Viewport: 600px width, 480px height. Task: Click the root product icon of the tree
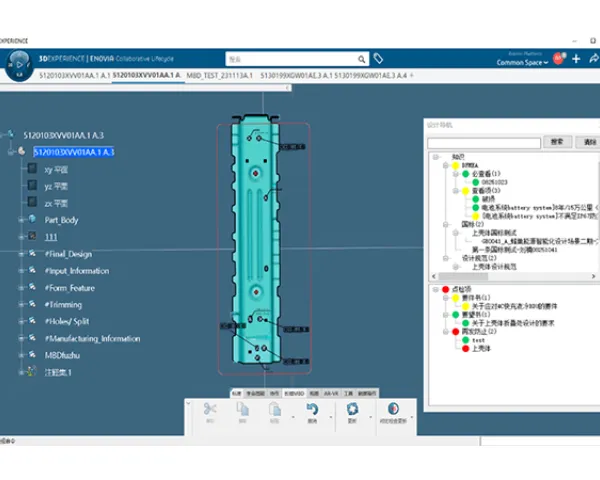pyautogui.click(x=10, y=134)
